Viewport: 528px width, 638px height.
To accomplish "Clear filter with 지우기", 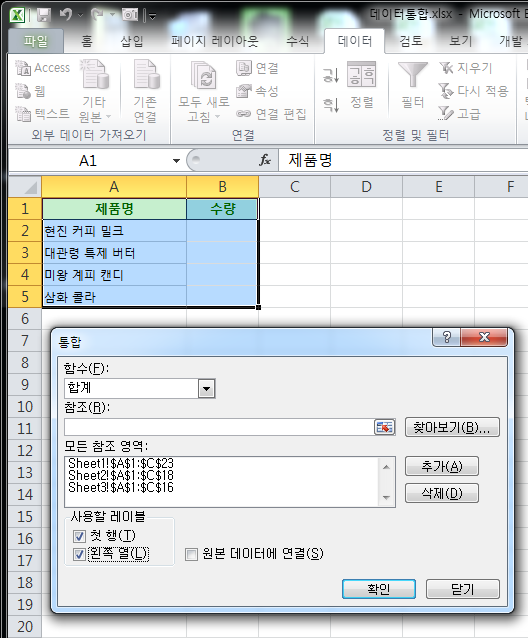I will click(466, 68).
